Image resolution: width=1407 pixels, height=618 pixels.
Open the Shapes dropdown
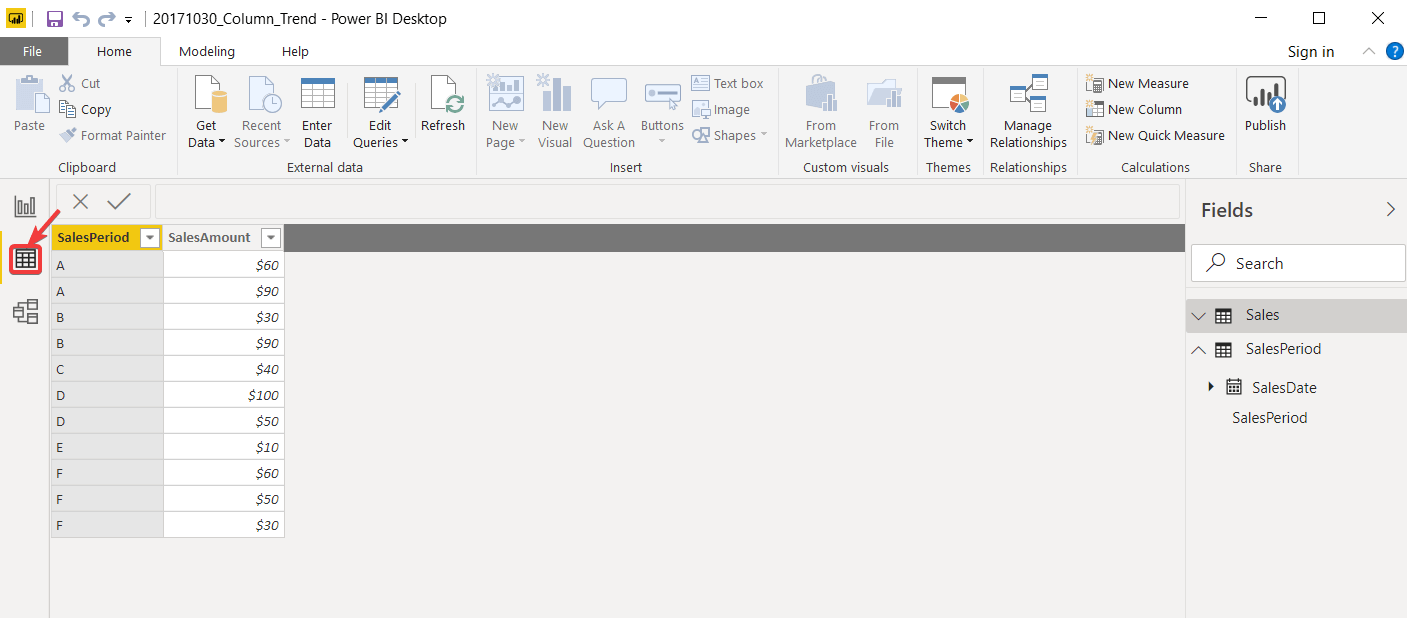coord(730,135)
